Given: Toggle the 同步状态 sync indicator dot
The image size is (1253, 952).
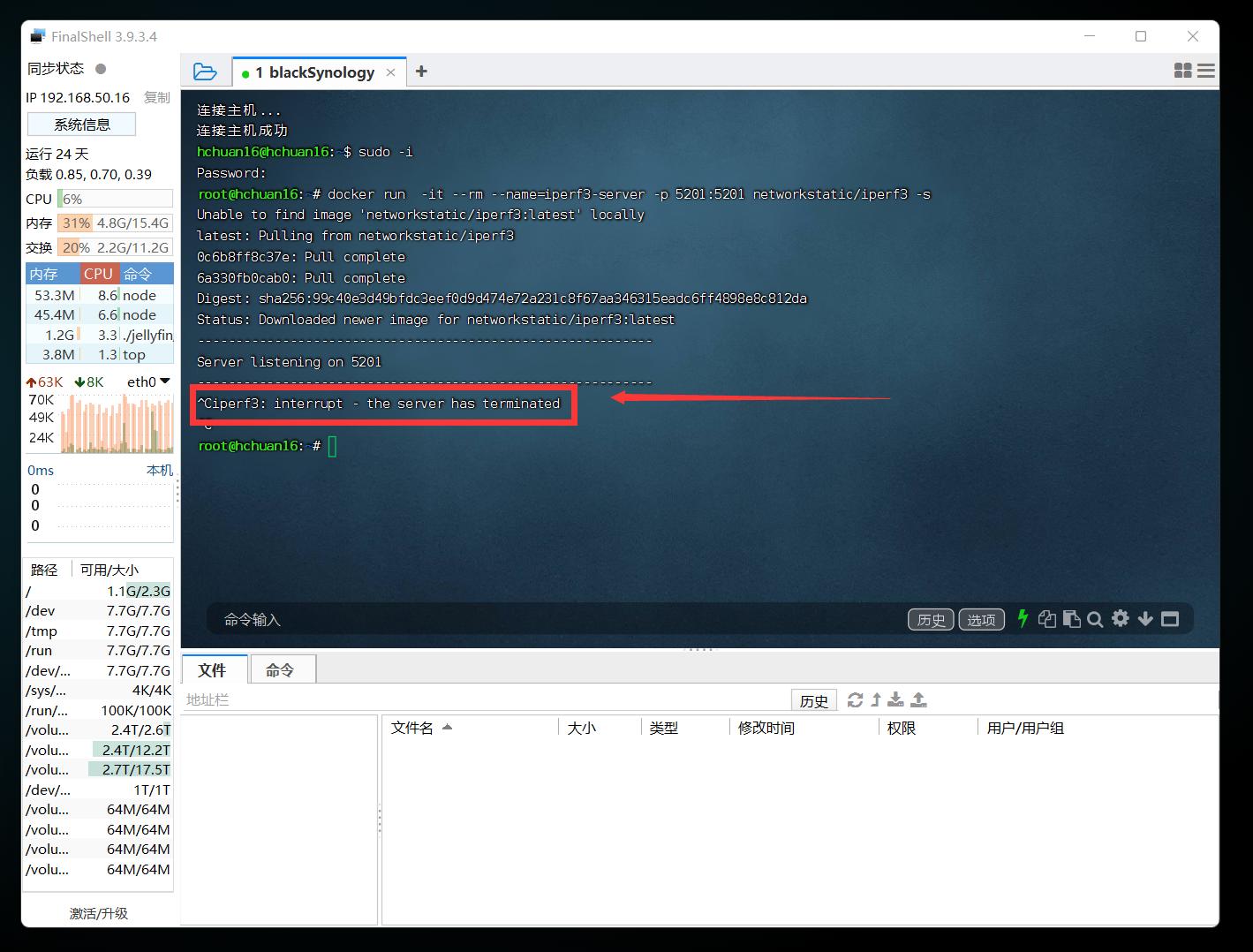Looking at the screenshot, I should click(101, 68).
